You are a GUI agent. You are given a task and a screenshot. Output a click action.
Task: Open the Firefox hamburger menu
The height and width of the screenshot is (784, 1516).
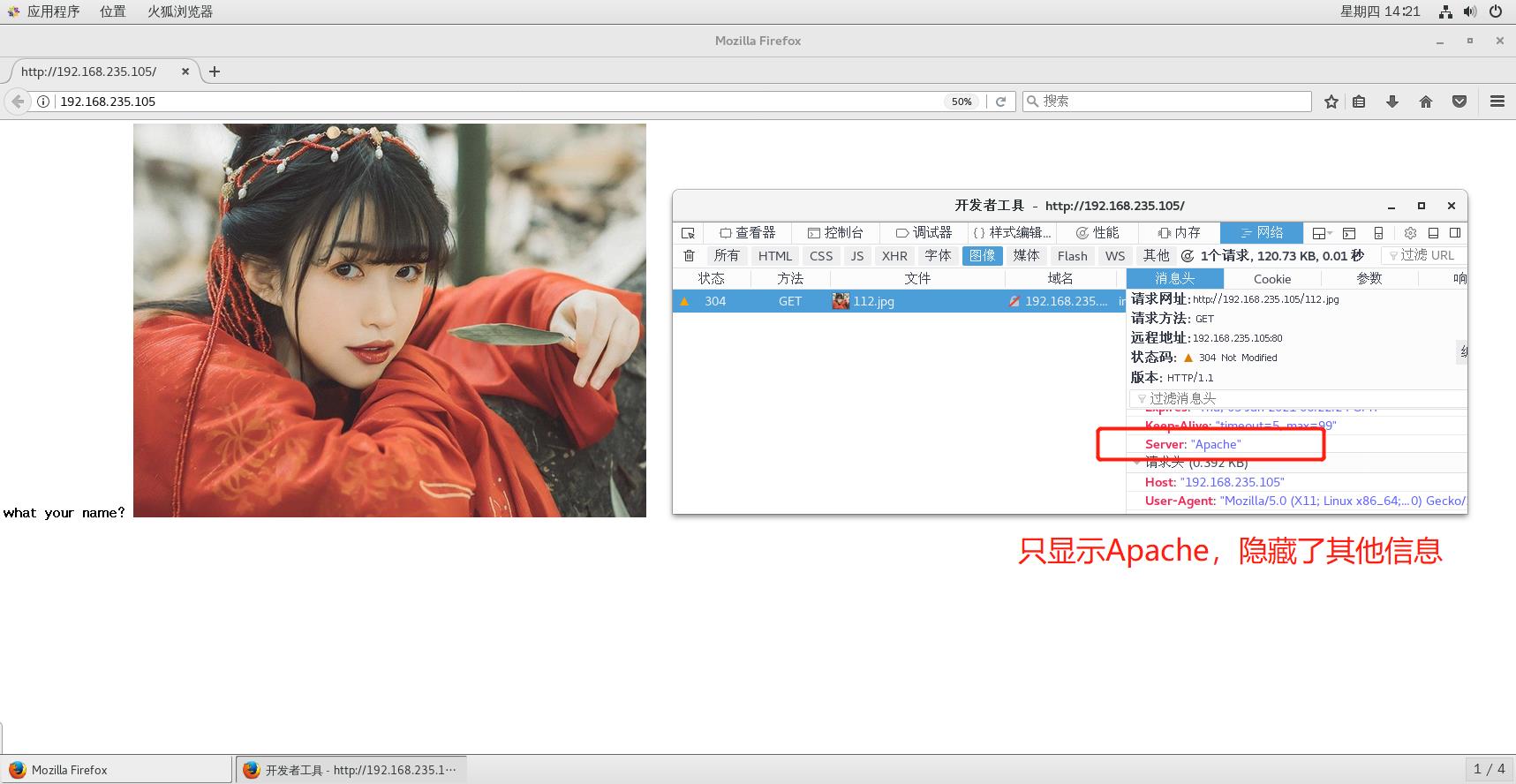click(x=1497, y=102)
